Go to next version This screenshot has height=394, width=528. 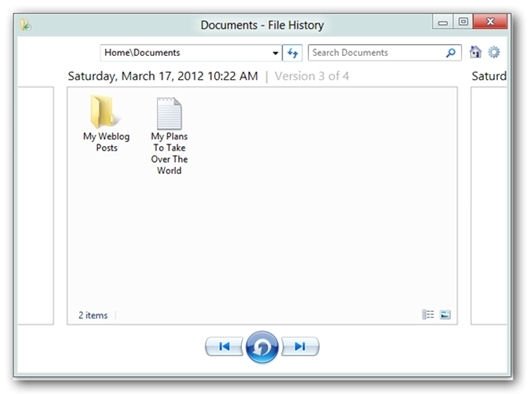300,346
